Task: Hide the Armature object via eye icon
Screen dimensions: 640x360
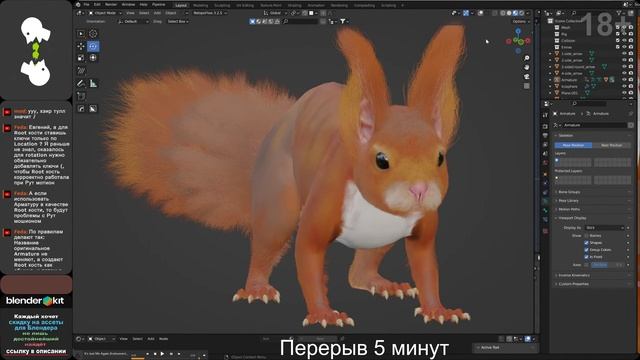Action: point(624,80)
